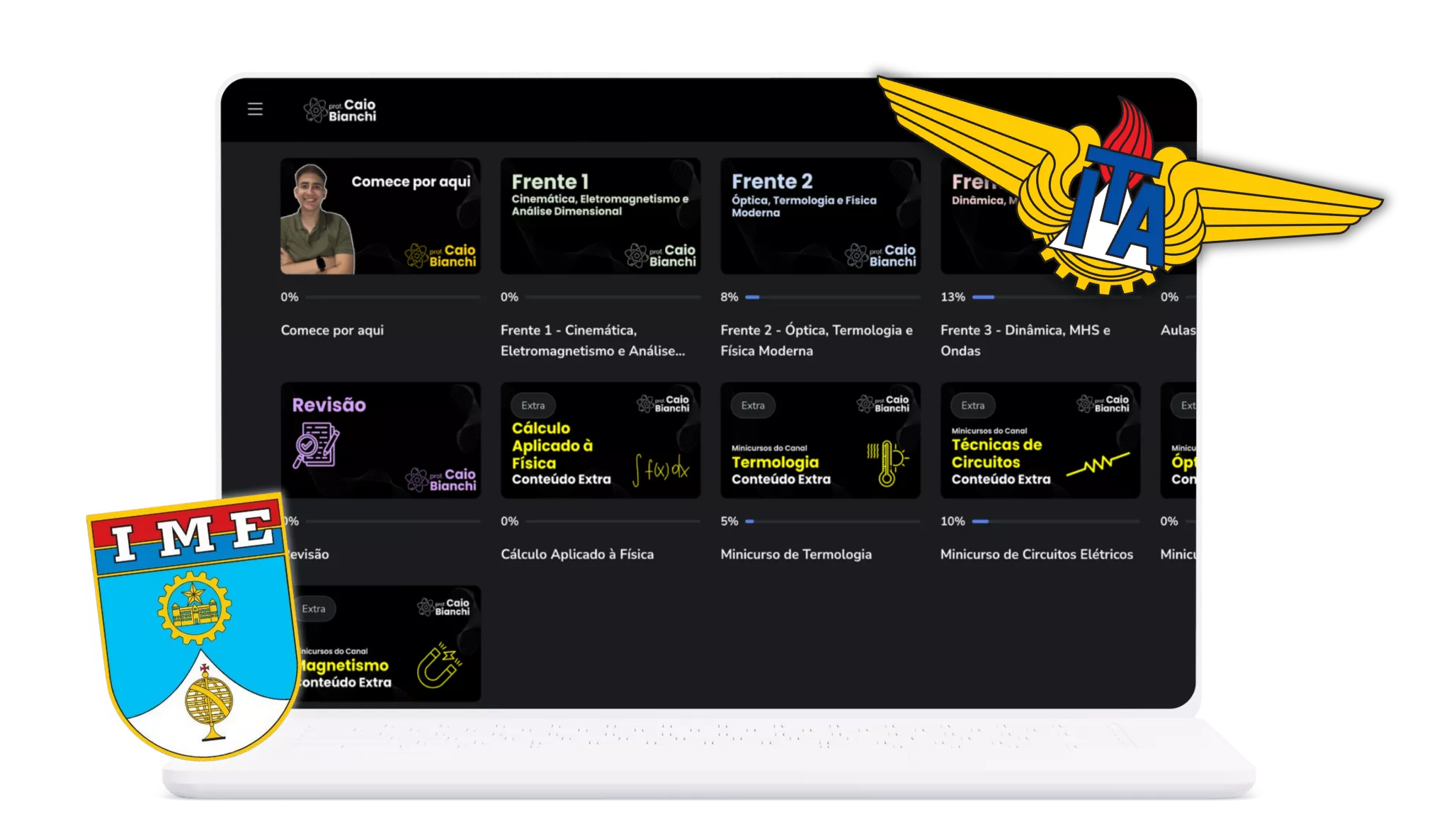The image size is (1456, 834).
Task: Click the integral formula icon on the Cálculo card
Action: pyautogui.click(x=661, y=469)
